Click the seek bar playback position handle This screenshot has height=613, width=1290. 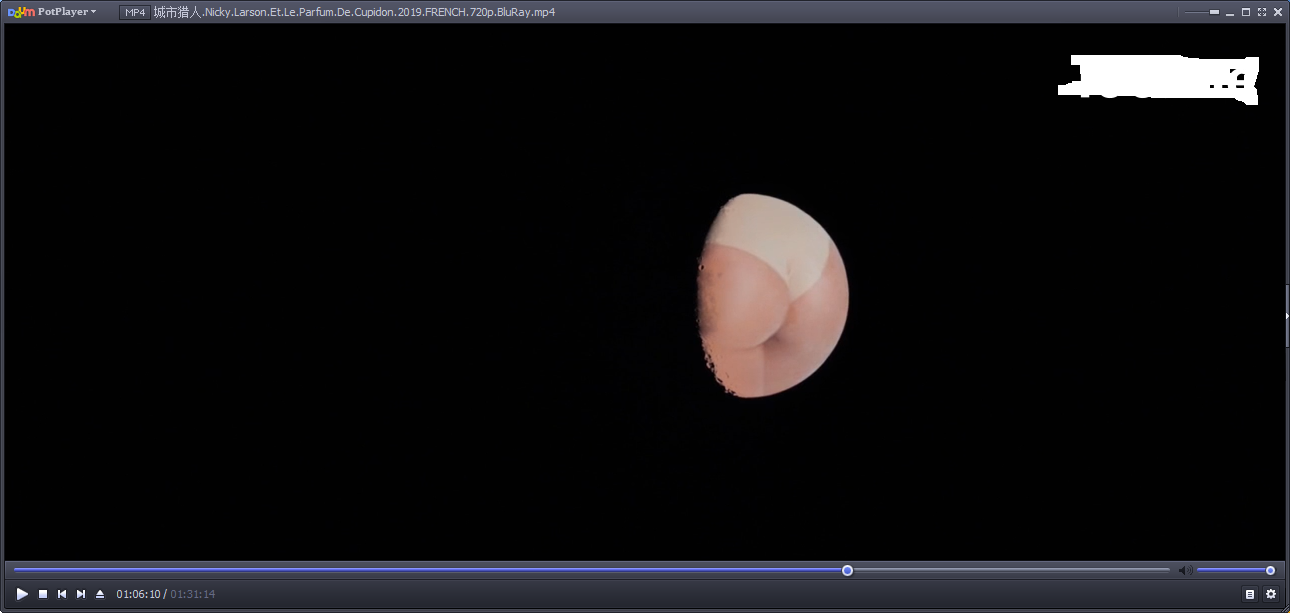pyautogui.click(x=847, y=570)
